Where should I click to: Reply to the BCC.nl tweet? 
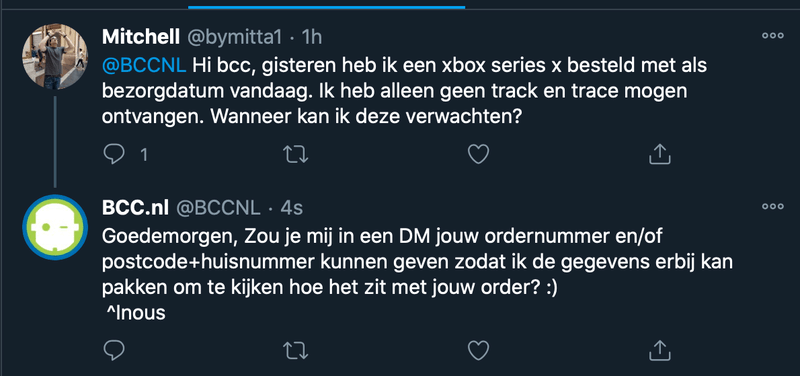click(x=114, y=350)
